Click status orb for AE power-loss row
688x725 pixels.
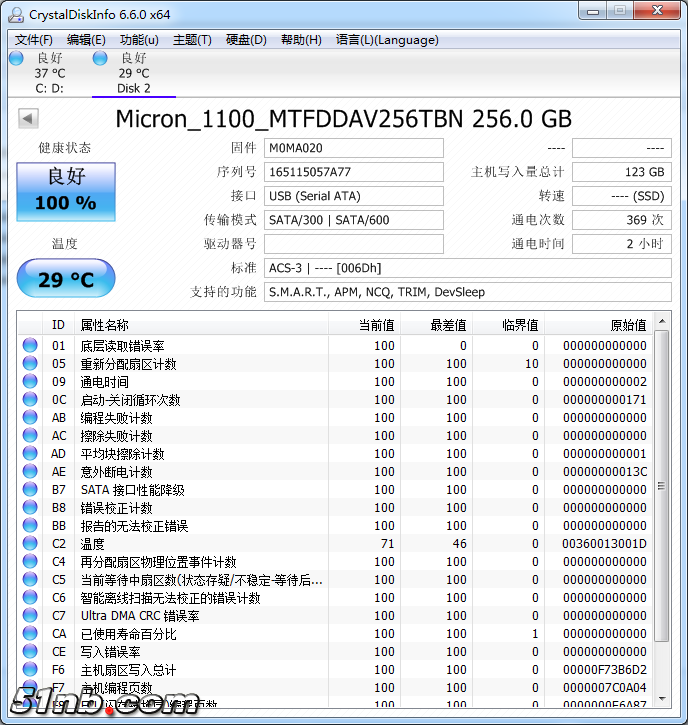pyautogui.click(x=30, y=472)
